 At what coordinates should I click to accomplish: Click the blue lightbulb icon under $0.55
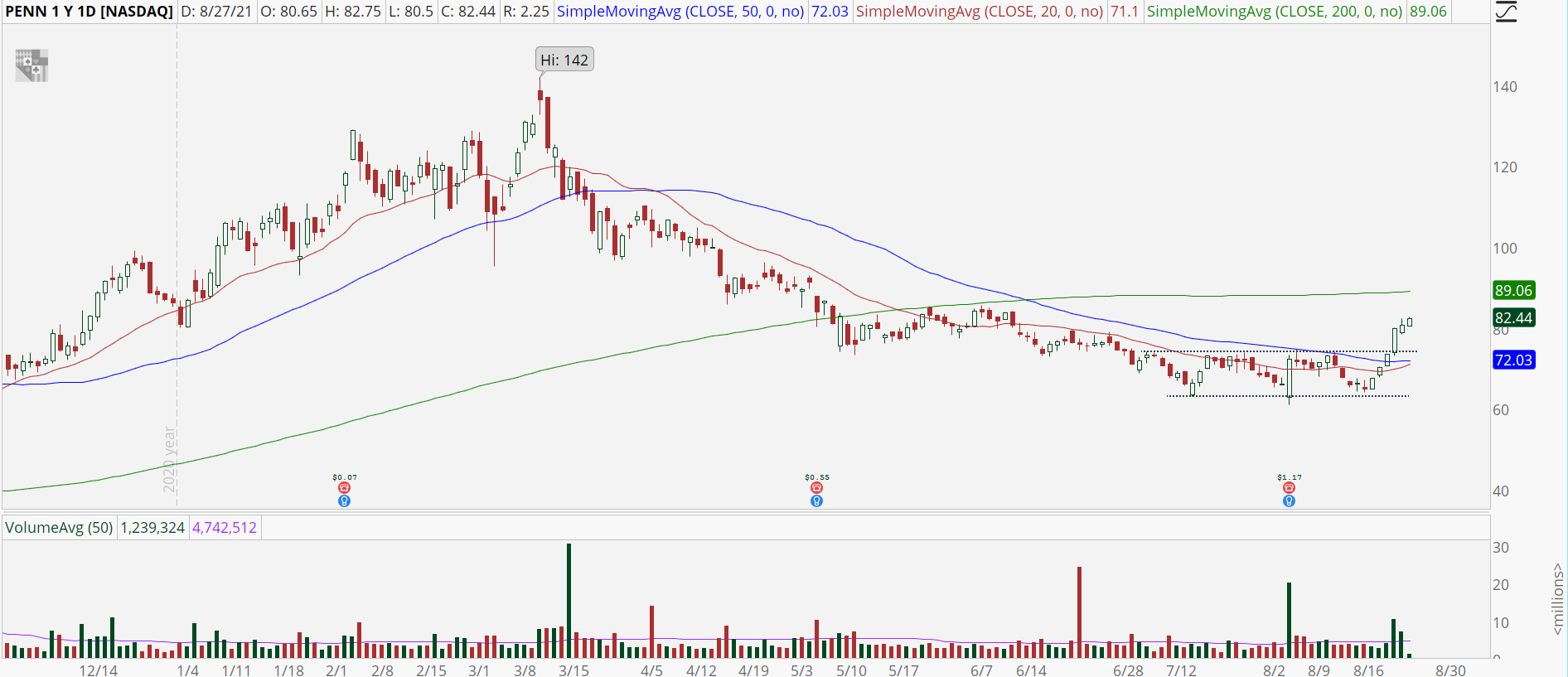(817, 500)
